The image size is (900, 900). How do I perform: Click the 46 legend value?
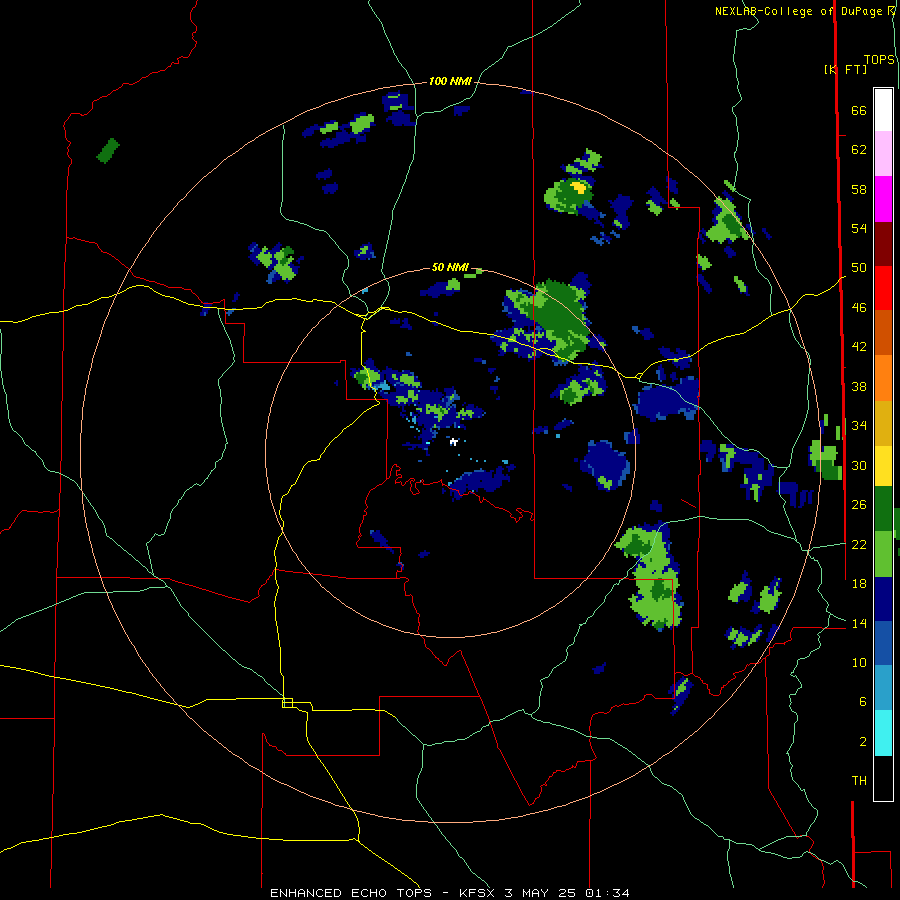tap(859, 308)
